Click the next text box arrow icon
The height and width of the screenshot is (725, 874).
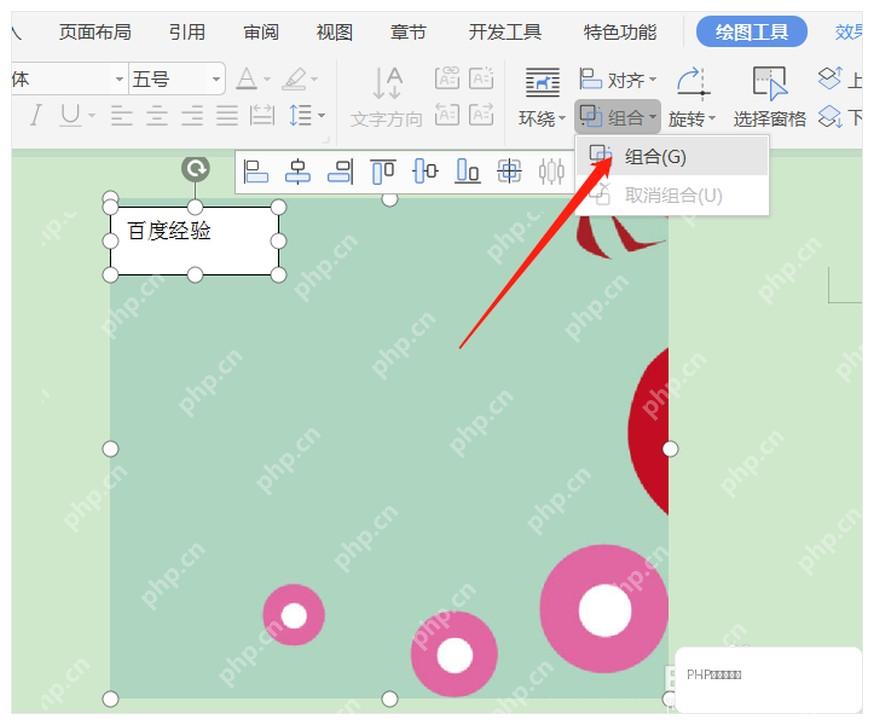coord(482,114)
